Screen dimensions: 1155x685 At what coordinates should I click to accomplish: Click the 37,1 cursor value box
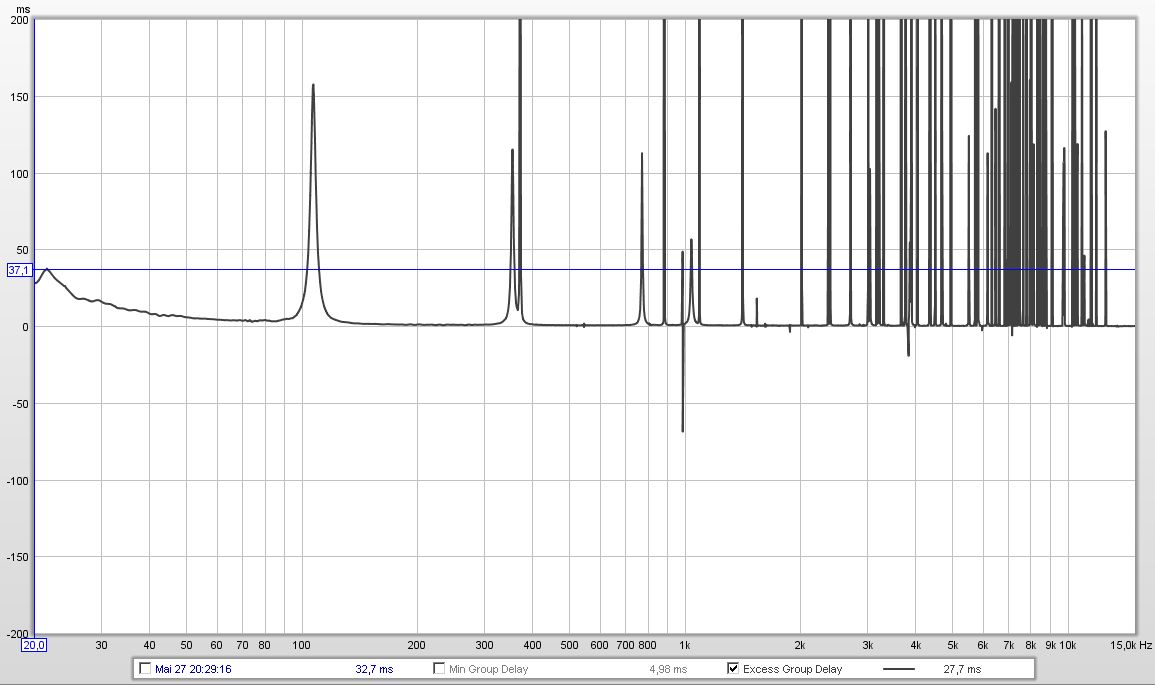tap(19, 270)
